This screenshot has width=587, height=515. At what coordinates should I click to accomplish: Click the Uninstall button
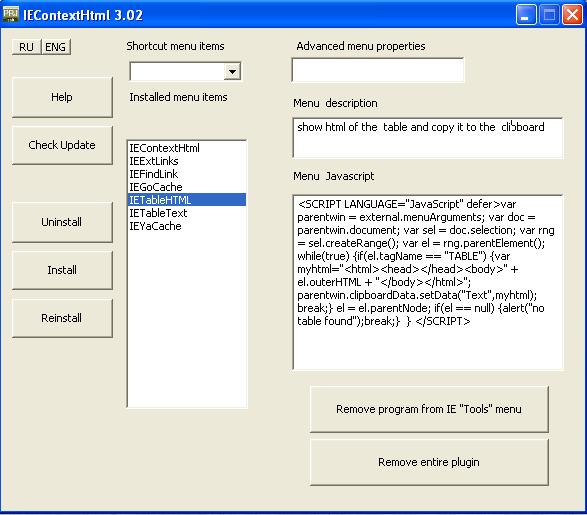[62, 222]
